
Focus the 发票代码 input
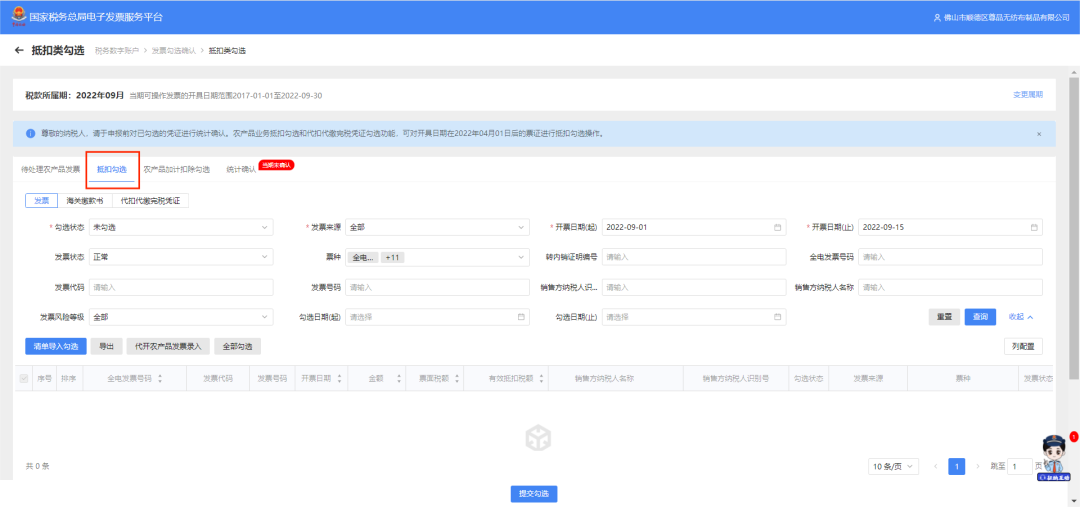coord(181,287)
